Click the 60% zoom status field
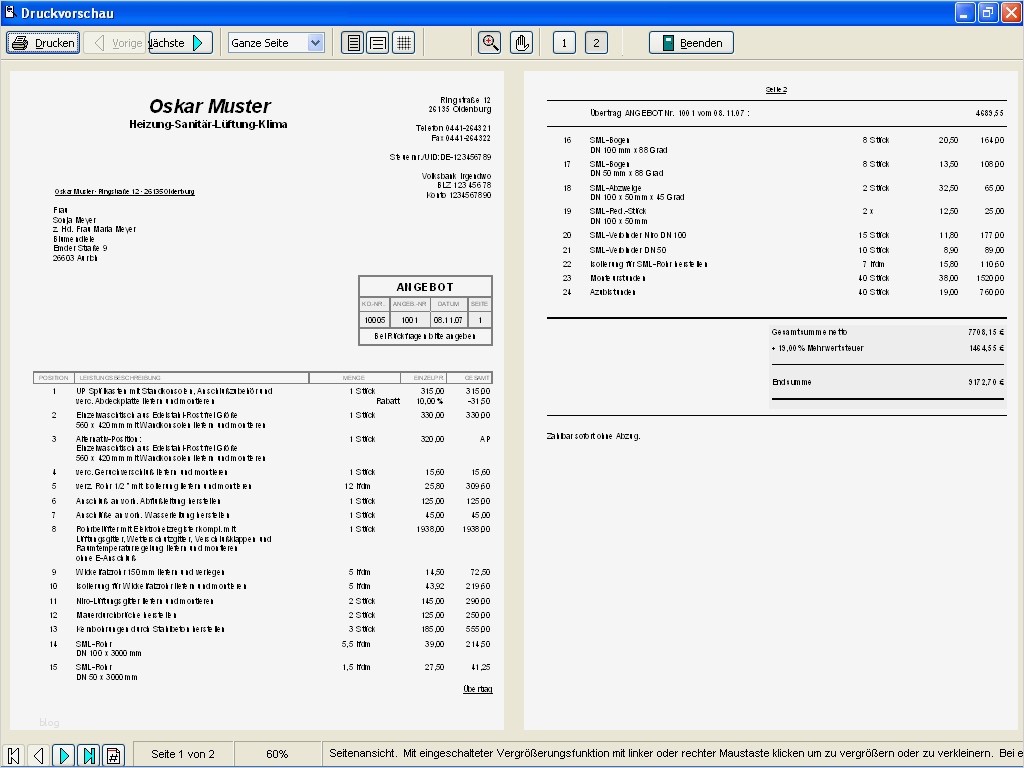Screen dimensions: 1024x768 (x=277, y=754)
